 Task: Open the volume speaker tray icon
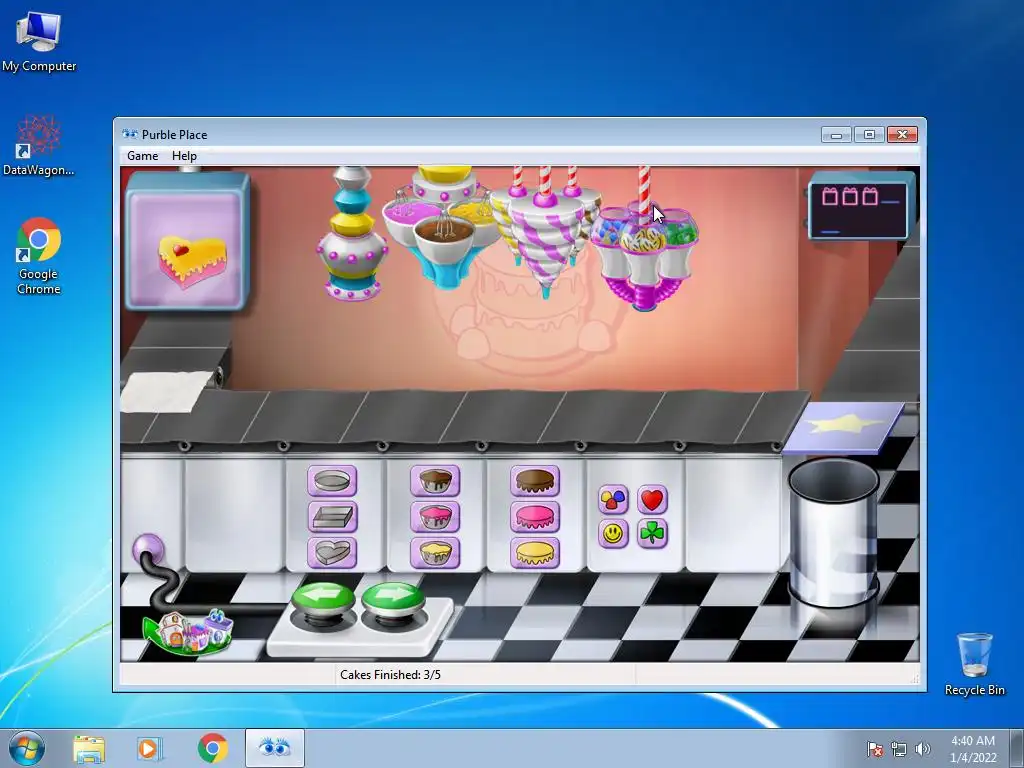923,749
